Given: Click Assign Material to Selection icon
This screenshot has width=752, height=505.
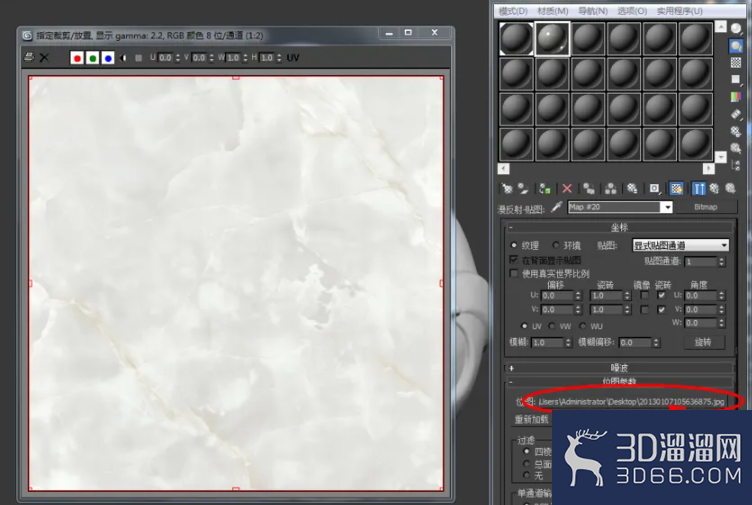Looking at the screenshot, I should click(x=545, y=188).
